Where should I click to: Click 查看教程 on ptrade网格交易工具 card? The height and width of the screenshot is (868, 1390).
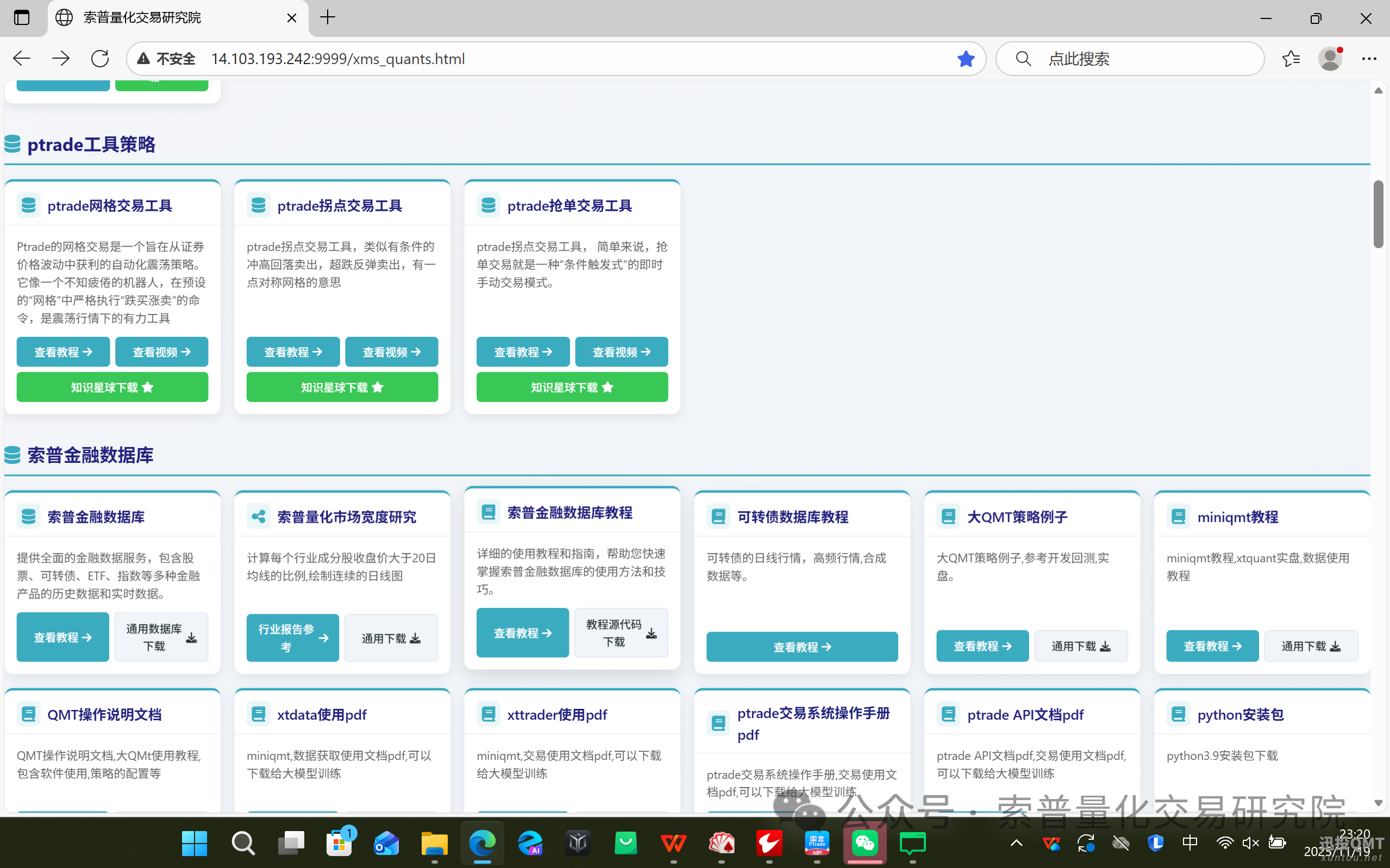tap(63, 351)
